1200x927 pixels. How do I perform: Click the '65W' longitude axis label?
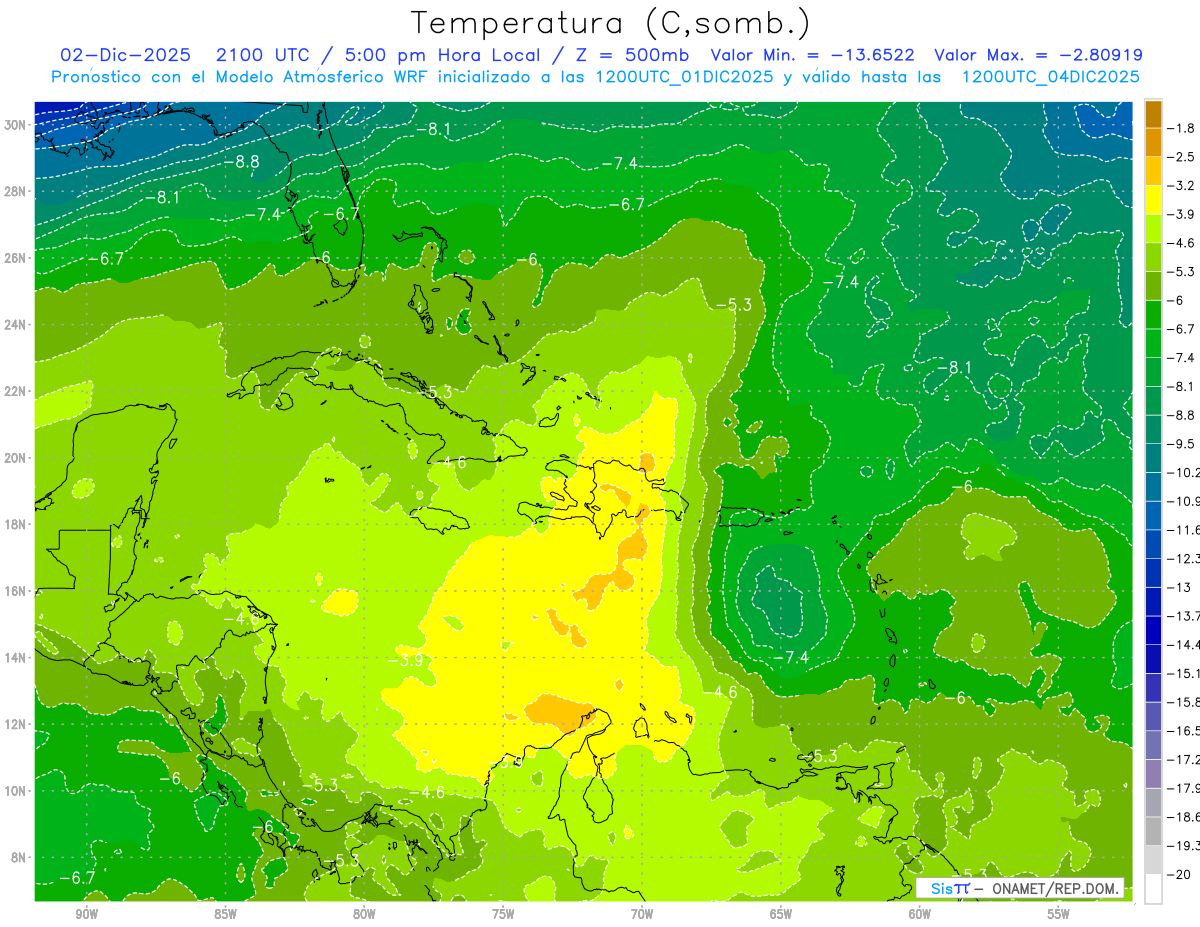coord(781,914)
